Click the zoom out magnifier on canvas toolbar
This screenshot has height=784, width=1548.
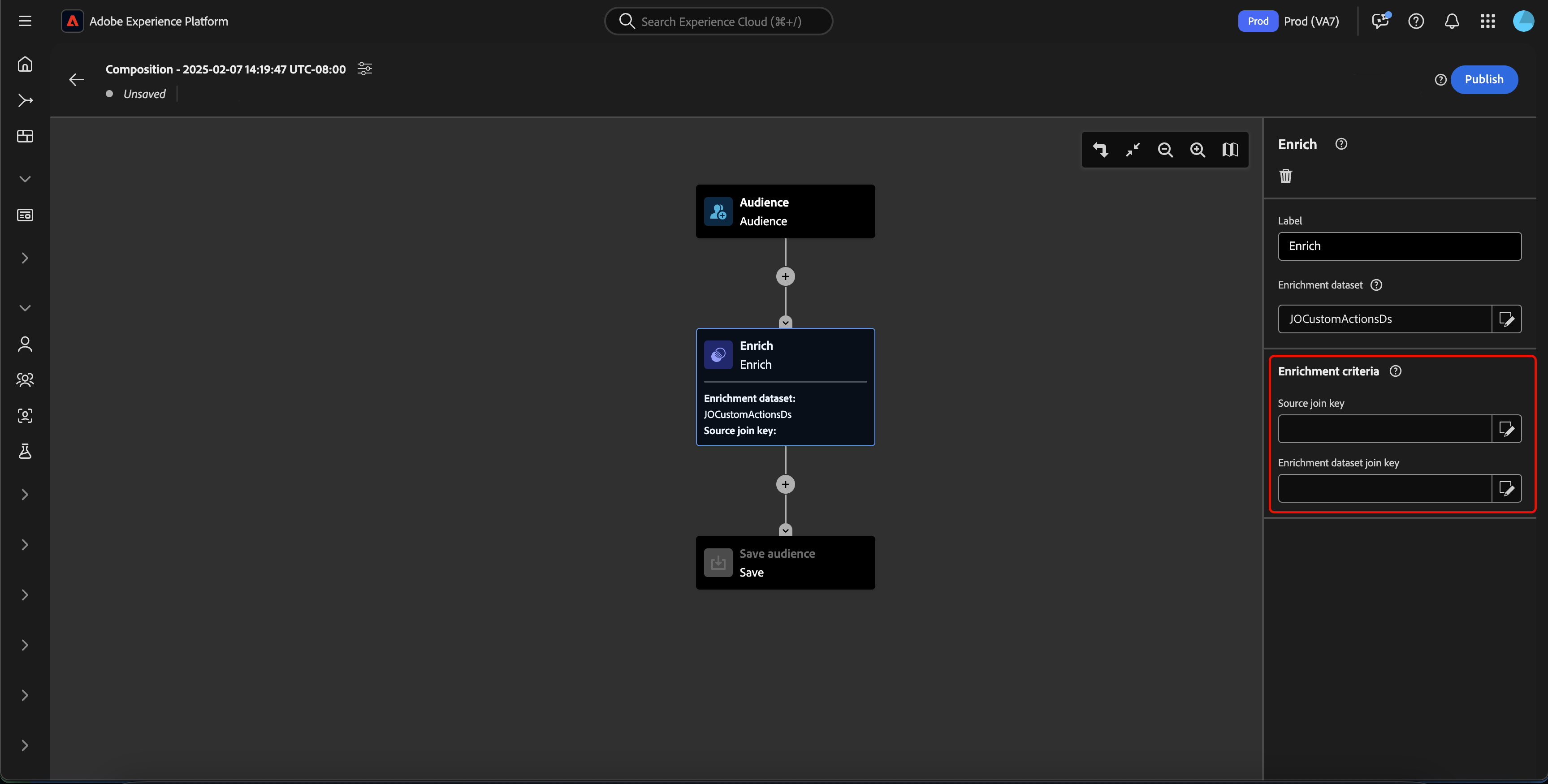click(1165, 150)
